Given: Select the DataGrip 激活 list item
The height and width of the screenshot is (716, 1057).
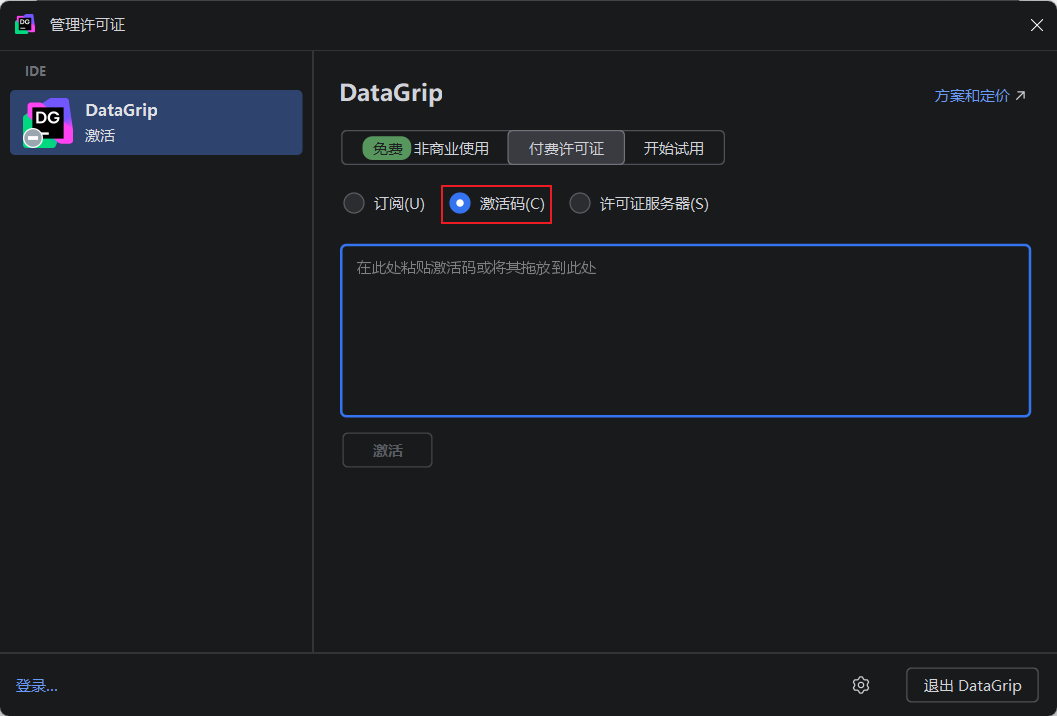Looking at the screenshot, I should 156,123.
